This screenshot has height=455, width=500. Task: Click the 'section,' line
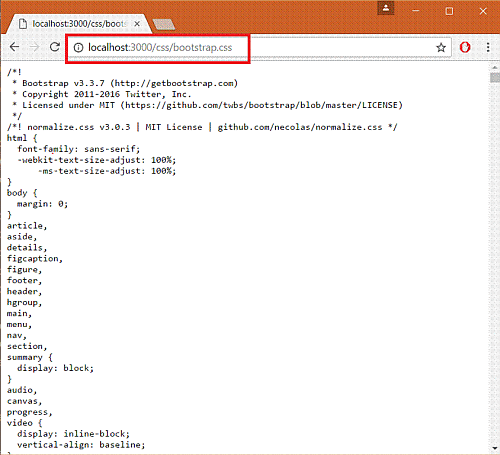point(27,346)
